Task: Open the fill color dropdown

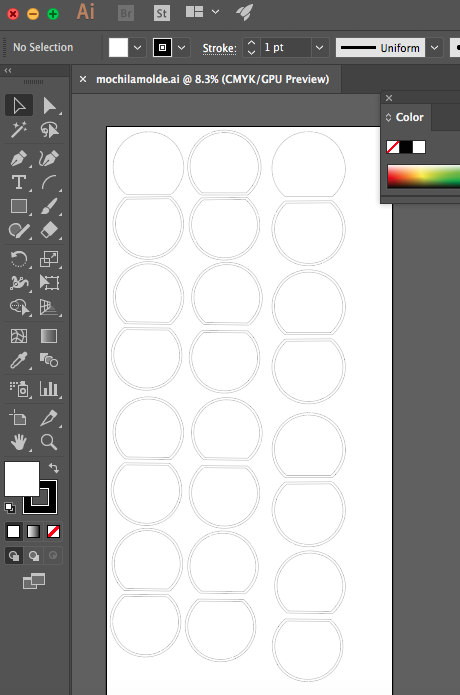Action: tap(137, 47)
